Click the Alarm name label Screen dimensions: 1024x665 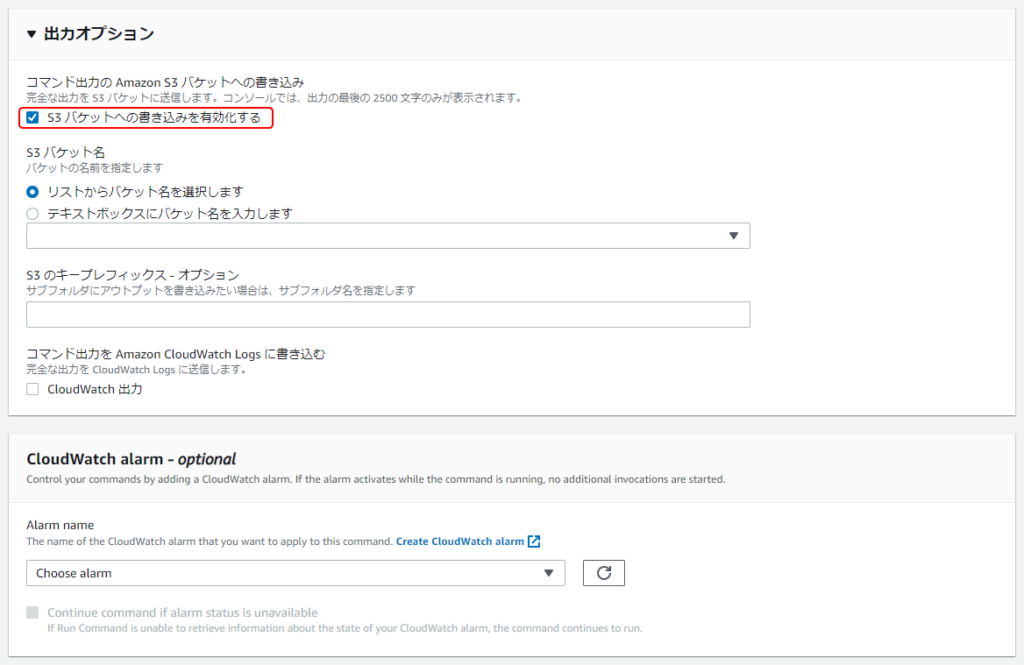[x=60, y=525]
